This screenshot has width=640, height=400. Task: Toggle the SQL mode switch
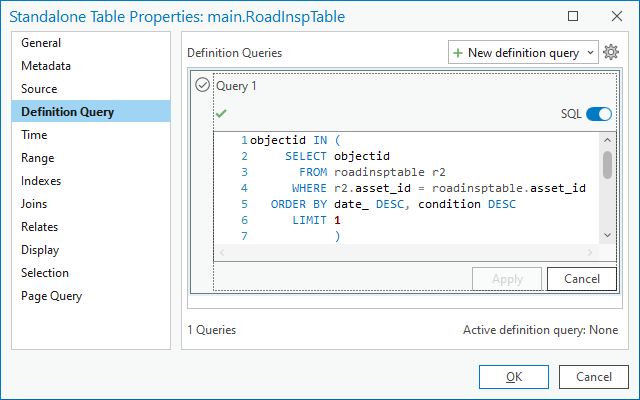pos(599,114)
